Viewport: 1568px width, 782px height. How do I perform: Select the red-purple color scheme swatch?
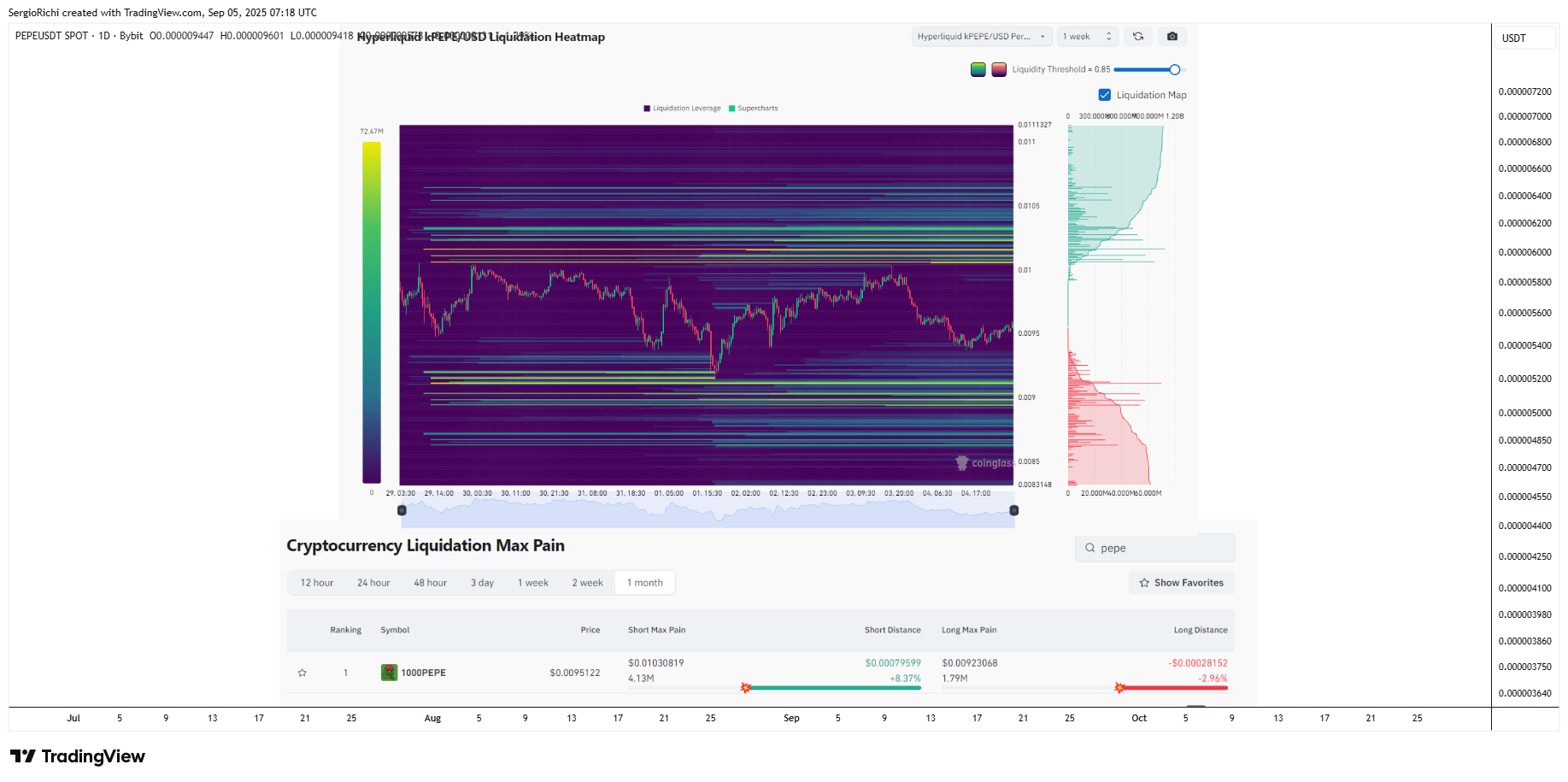click(999, 70)
